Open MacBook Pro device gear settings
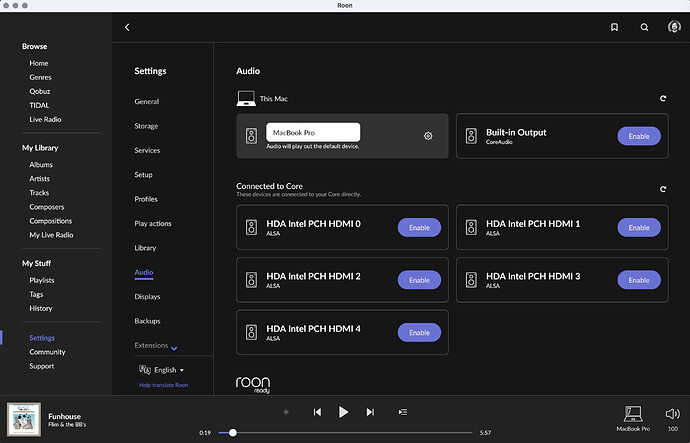The height and width of the screenshot is (443, 690). [428, 136]
